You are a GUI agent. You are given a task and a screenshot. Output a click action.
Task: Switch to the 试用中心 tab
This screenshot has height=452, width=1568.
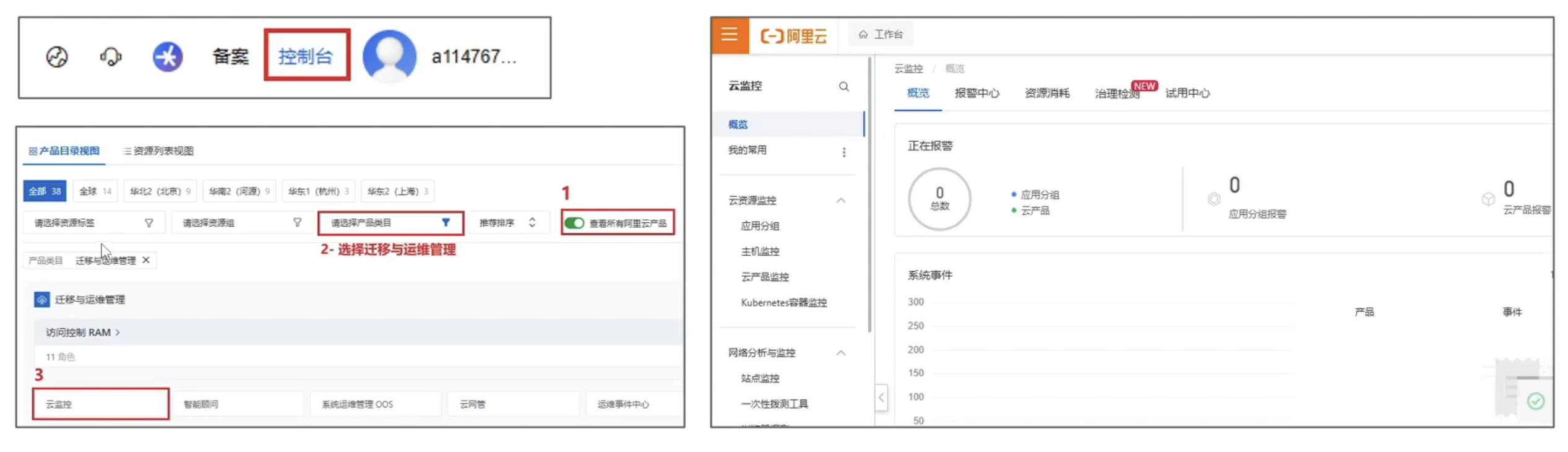(1187, 93)
